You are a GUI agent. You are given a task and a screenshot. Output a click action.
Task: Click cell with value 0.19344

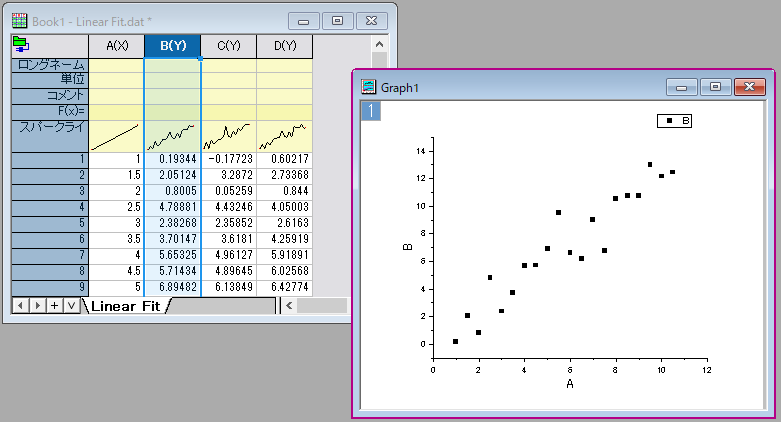click(172, 159)
